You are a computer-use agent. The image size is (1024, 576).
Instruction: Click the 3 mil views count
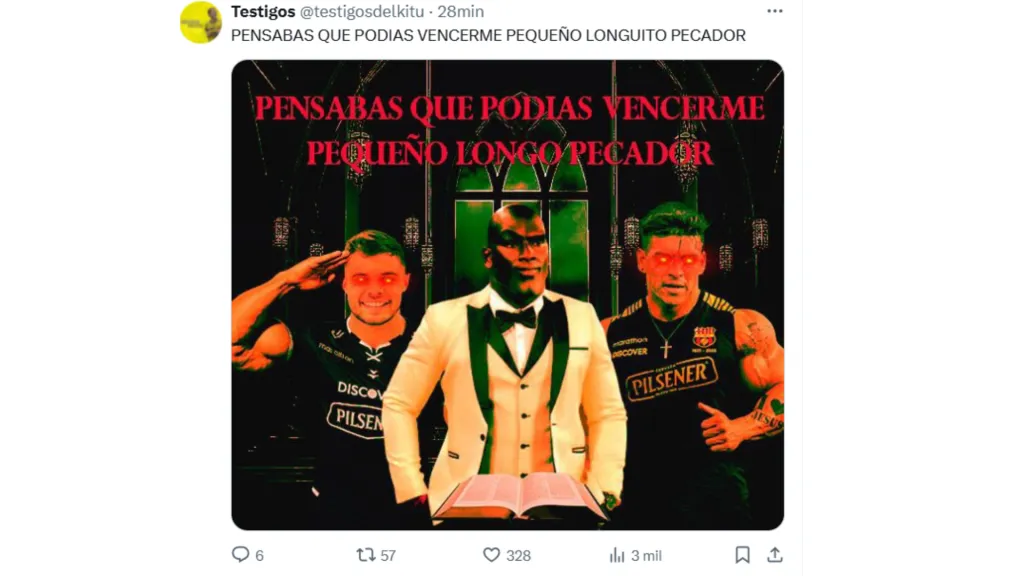click(x=646, y=556)
